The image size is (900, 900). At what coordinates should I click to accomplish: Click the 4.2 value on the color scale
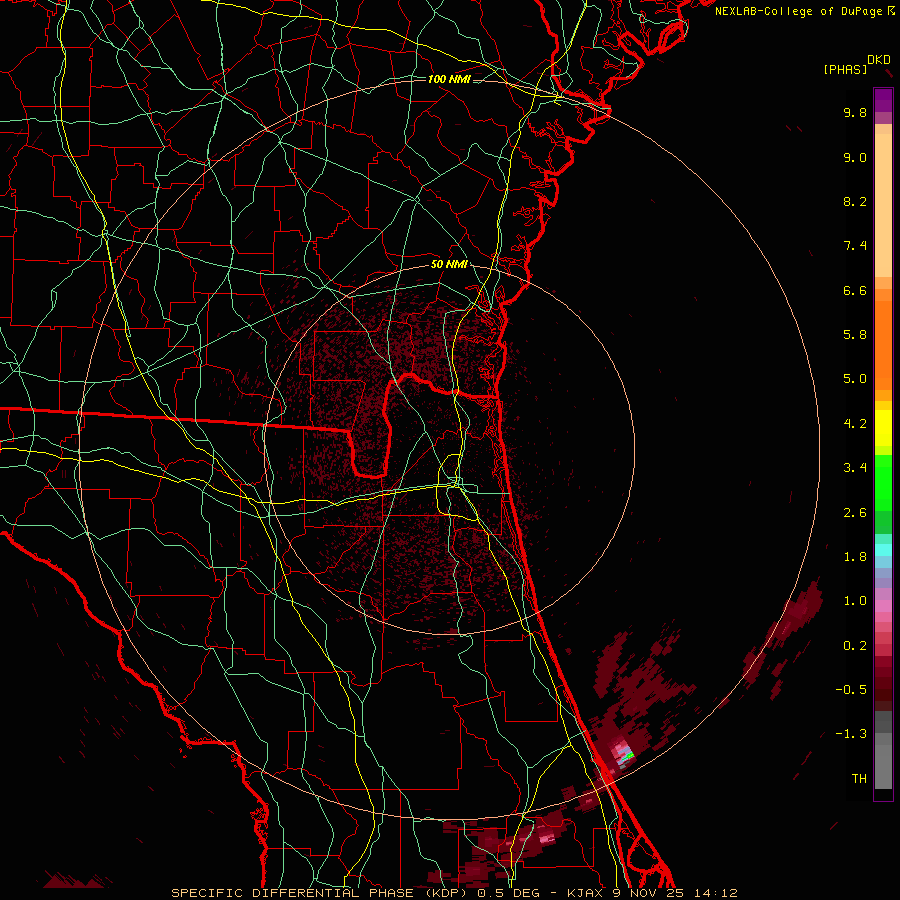(855, 424)
